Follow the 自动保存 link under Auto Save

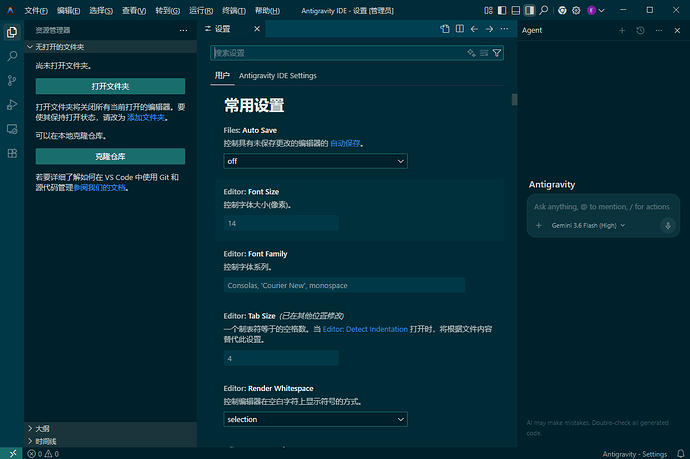coord(345,143)
